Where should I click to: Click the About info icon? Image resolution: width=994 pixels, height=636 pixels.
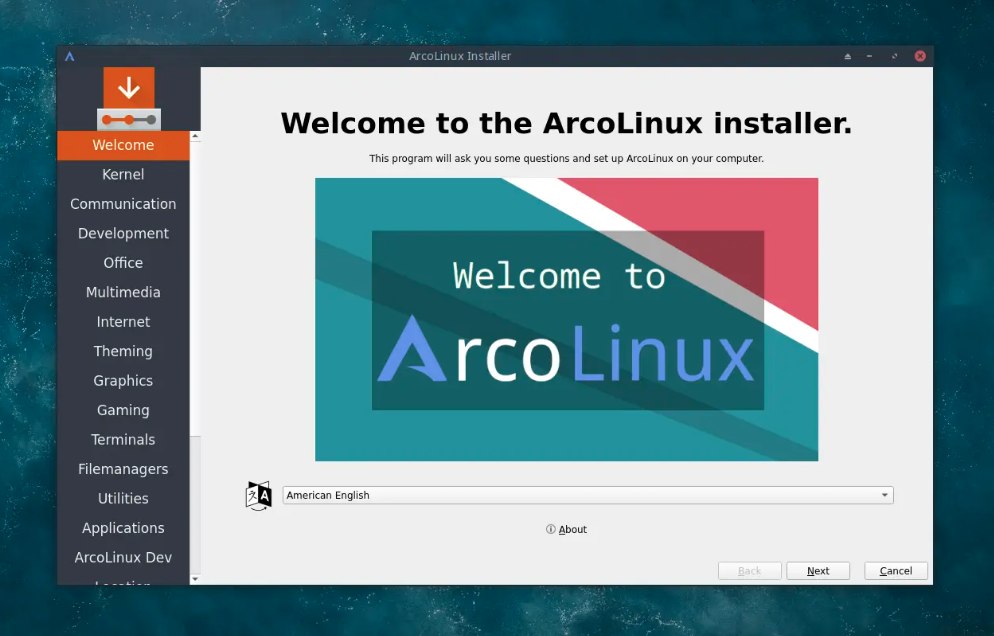point(550,529)
